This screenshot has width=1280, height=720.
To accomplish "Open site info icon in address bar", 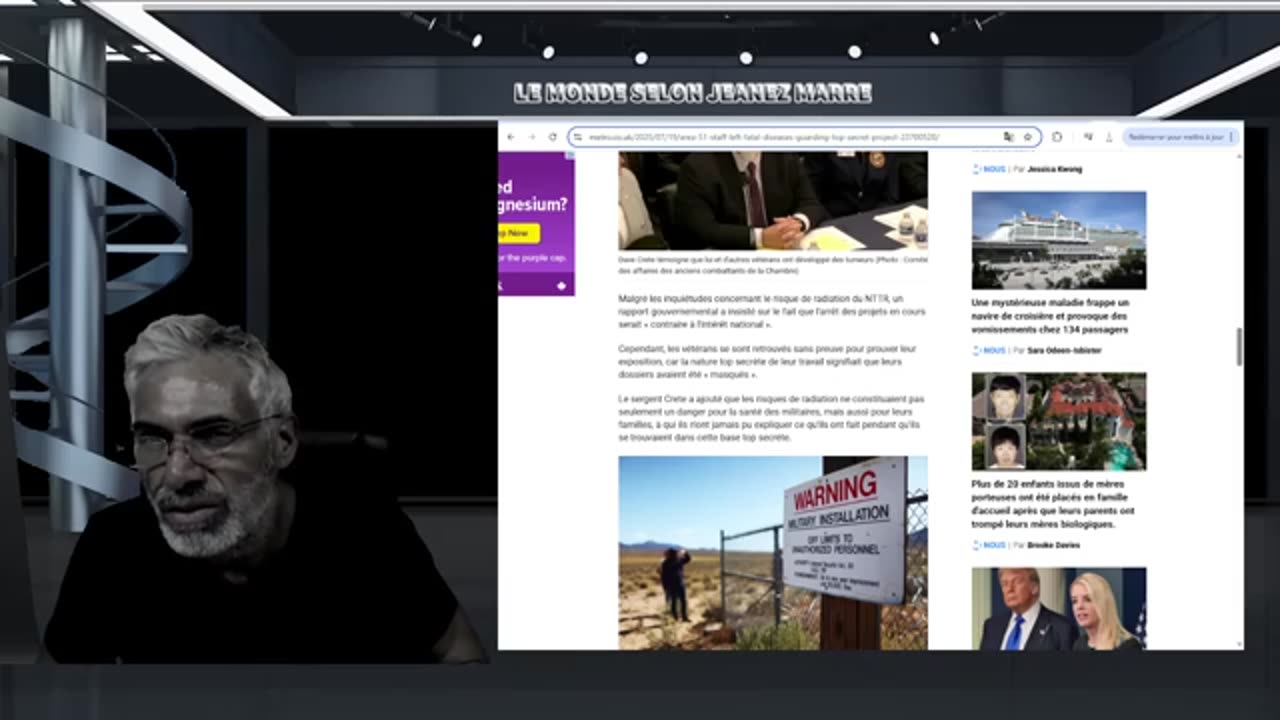I will click(578, 137).
